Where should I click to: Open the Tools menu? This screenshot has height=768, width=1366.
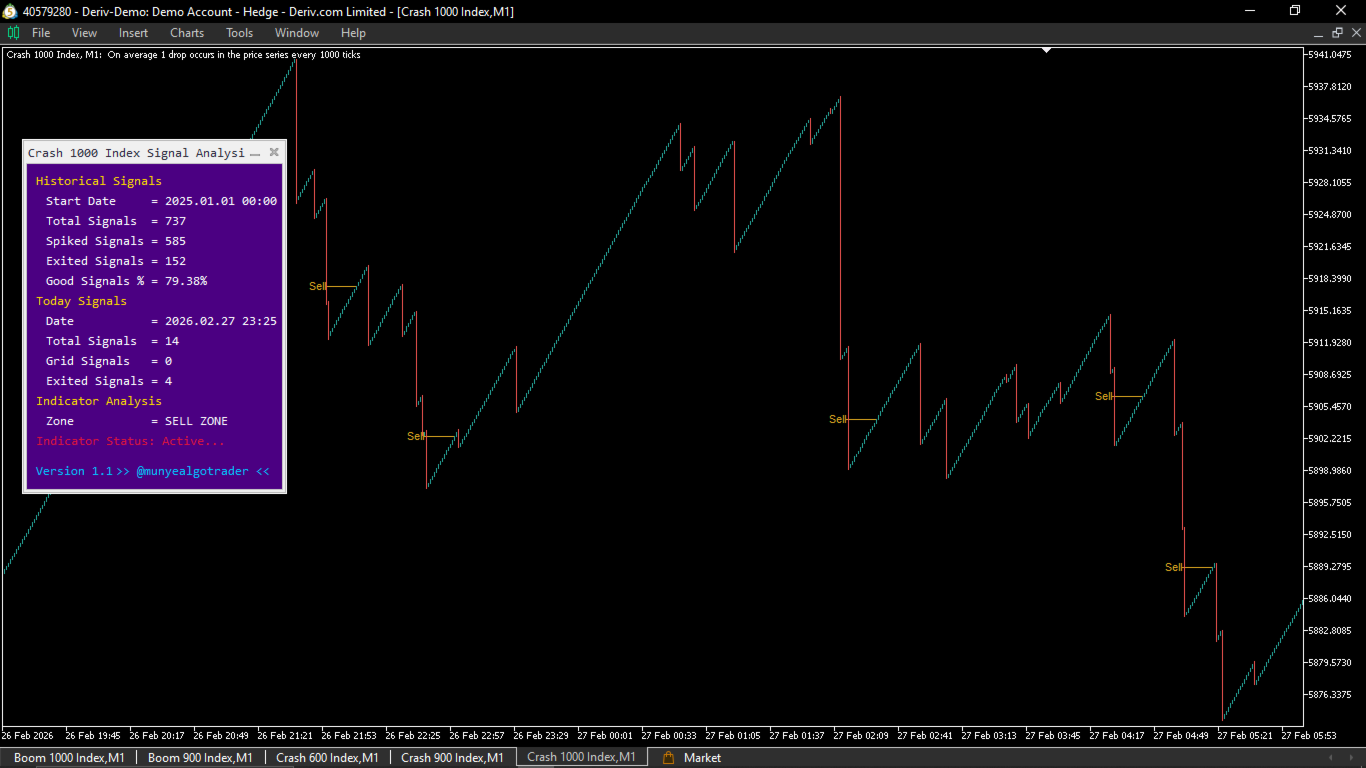tap(239, 33)
